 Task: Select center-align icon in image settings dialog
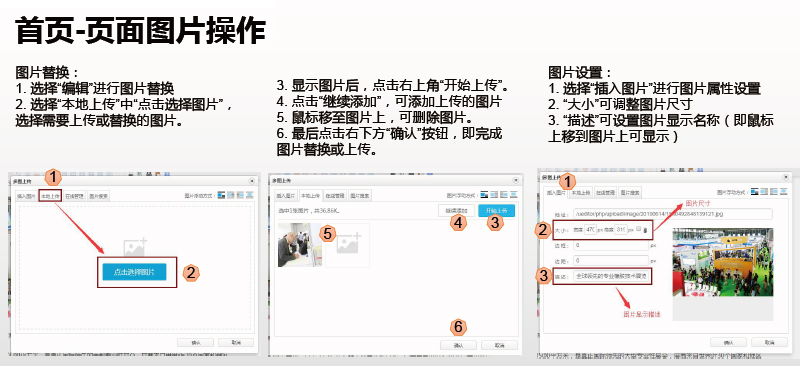click(784, 191)
